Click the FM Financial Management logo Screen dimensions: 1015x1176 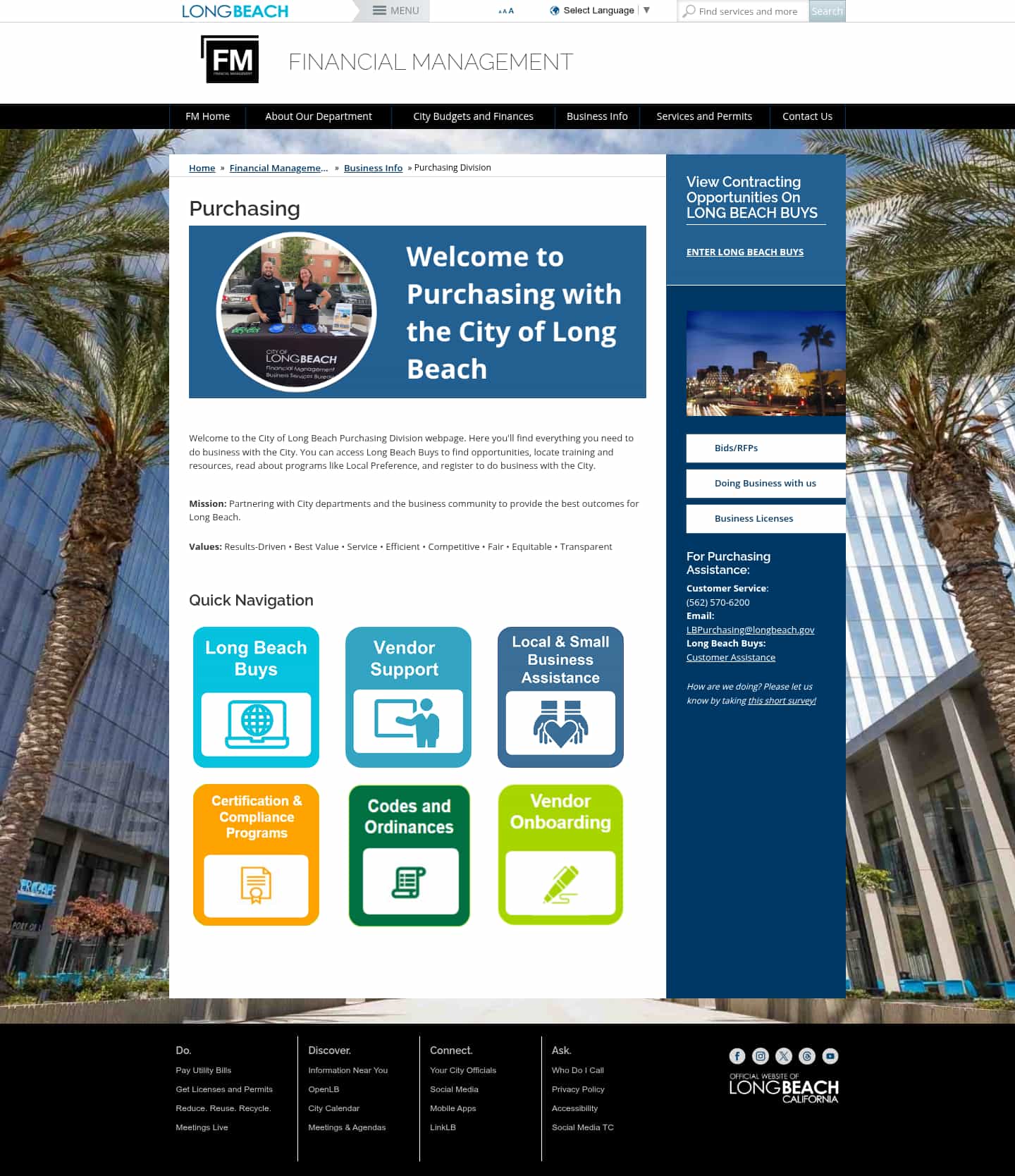pyautogui.click(x=230, y=59)
